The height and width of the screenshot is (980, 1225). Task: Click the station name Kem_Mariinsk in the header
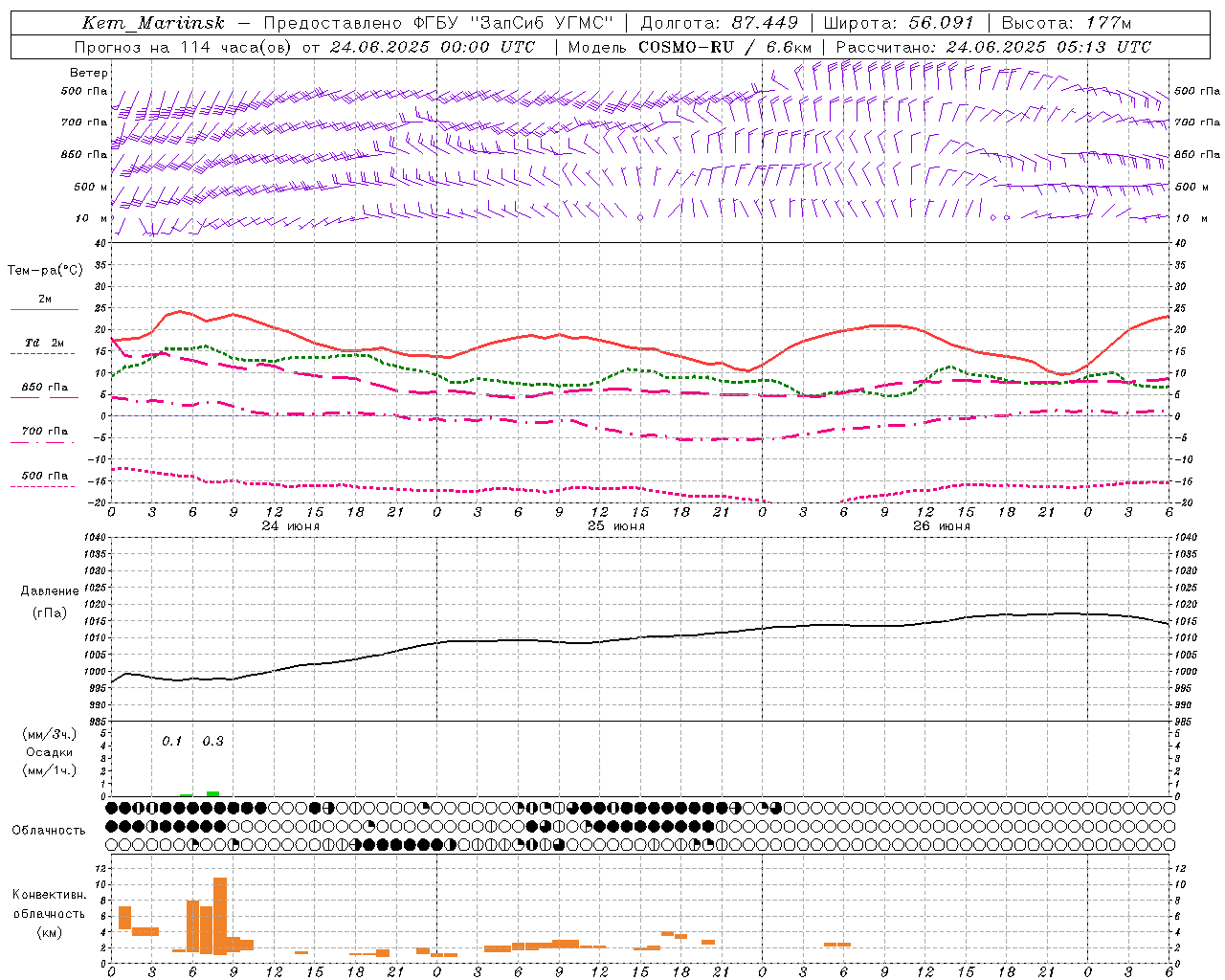153,24
